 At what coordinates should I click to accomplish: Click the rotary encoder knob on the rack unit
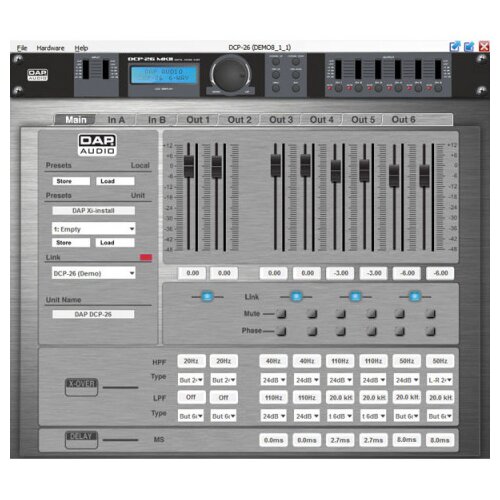coord(231,74)
